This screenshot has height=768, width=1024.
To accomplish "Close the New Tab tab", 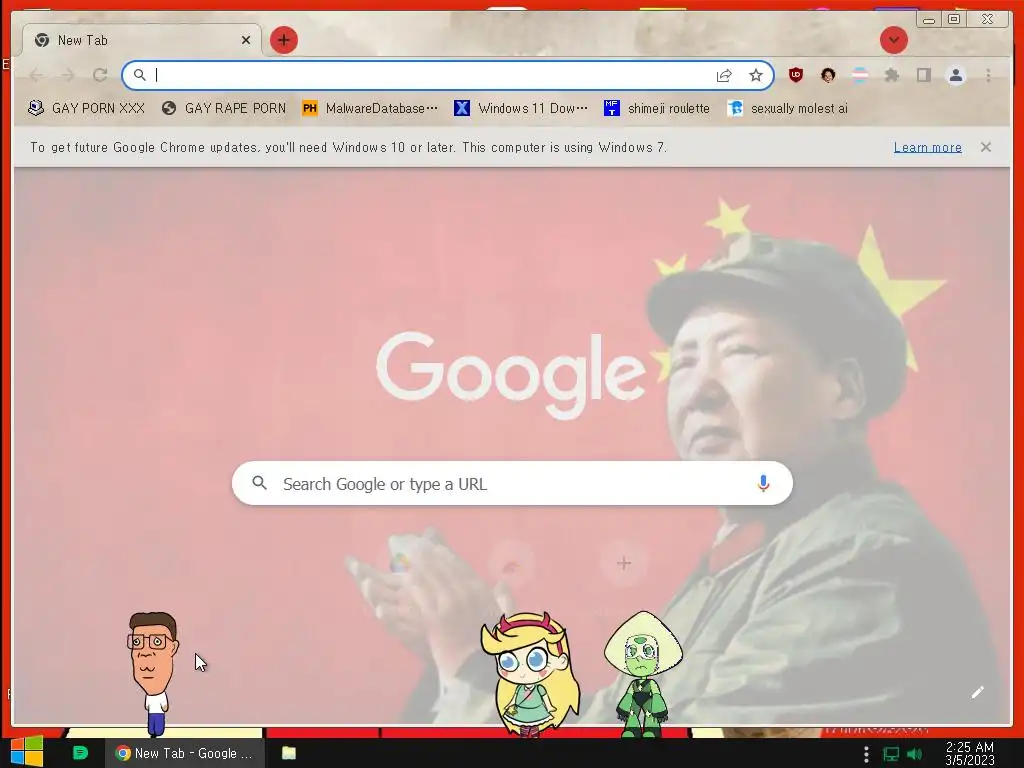I will click(246, 40).
